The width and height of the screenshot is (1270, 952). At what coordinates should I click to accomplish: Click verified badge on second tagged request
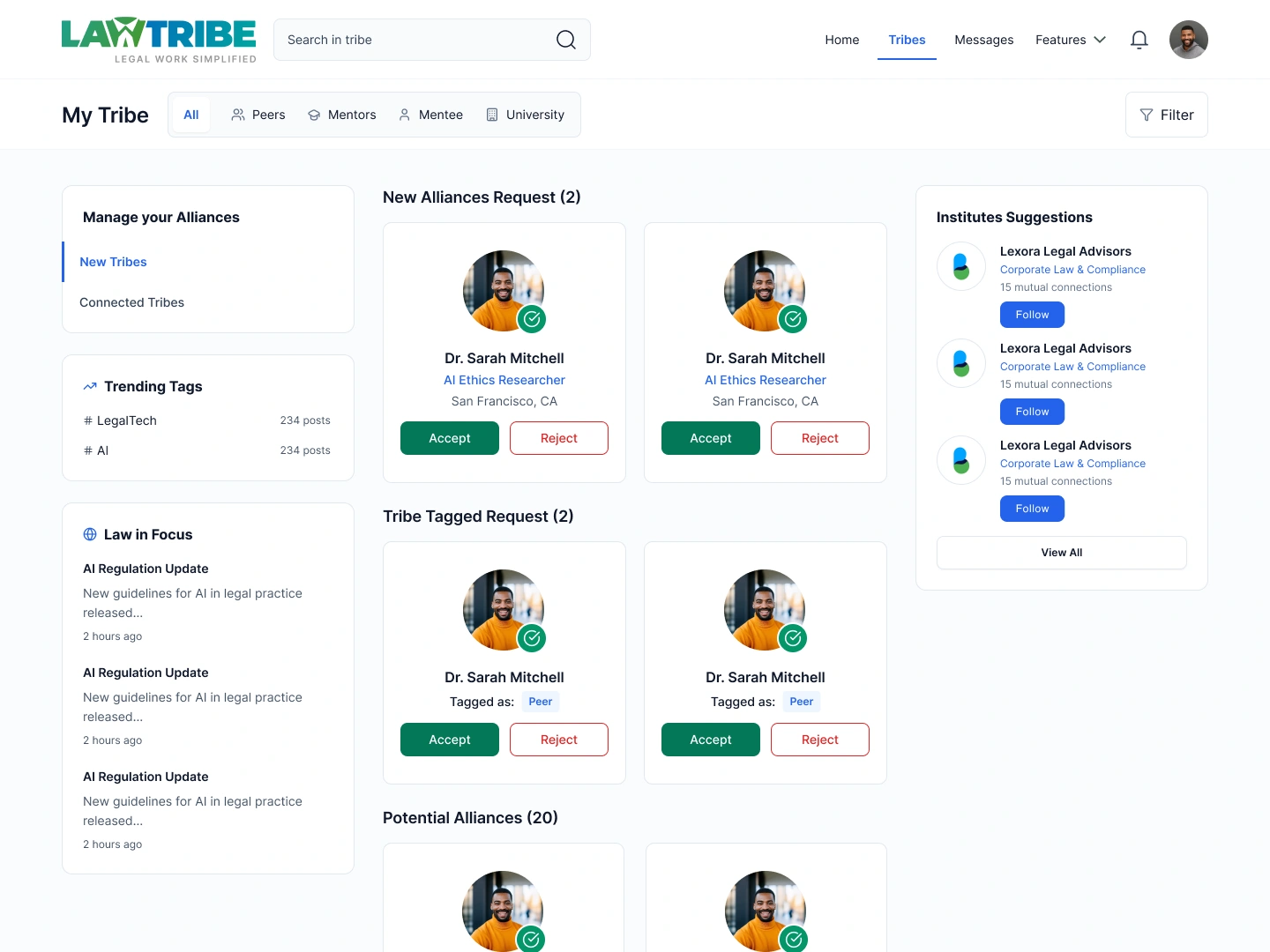click(x=793, y=638)
